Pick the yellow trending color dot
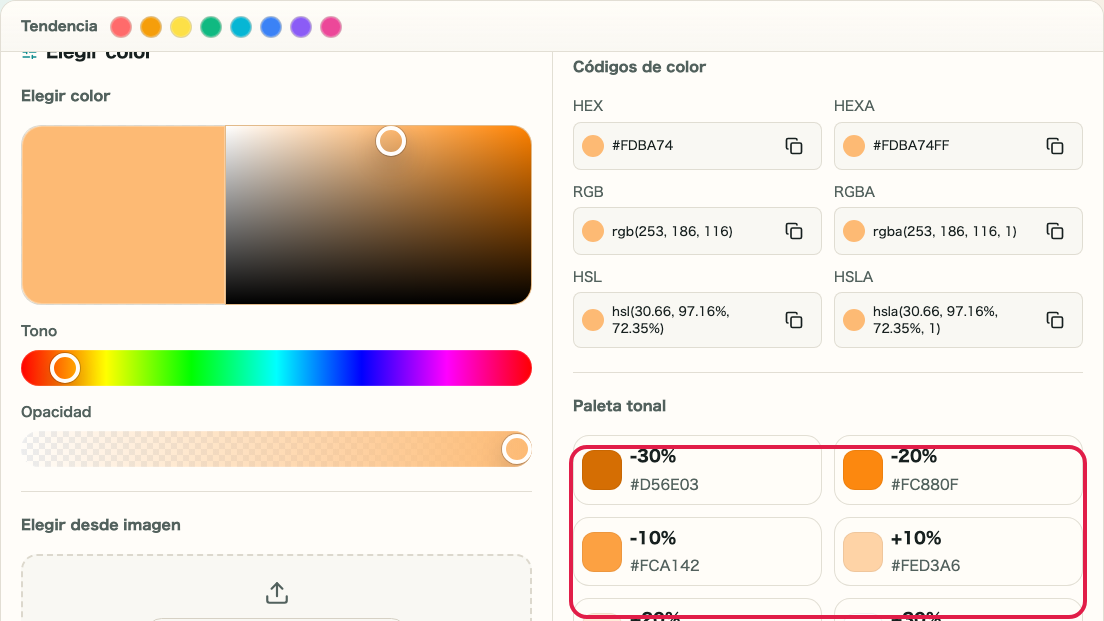The height and width of the screenshot is (621, 1104). [x=181, y=27]
